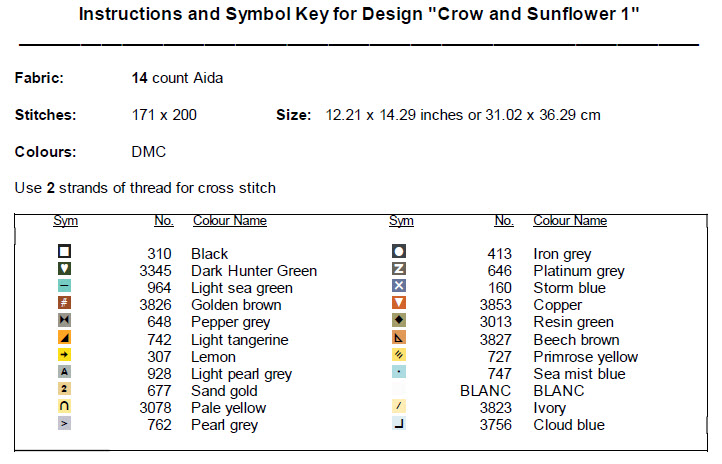Click the right 'Sym' column header
The image size is (722, 464).
click(401, 221)
